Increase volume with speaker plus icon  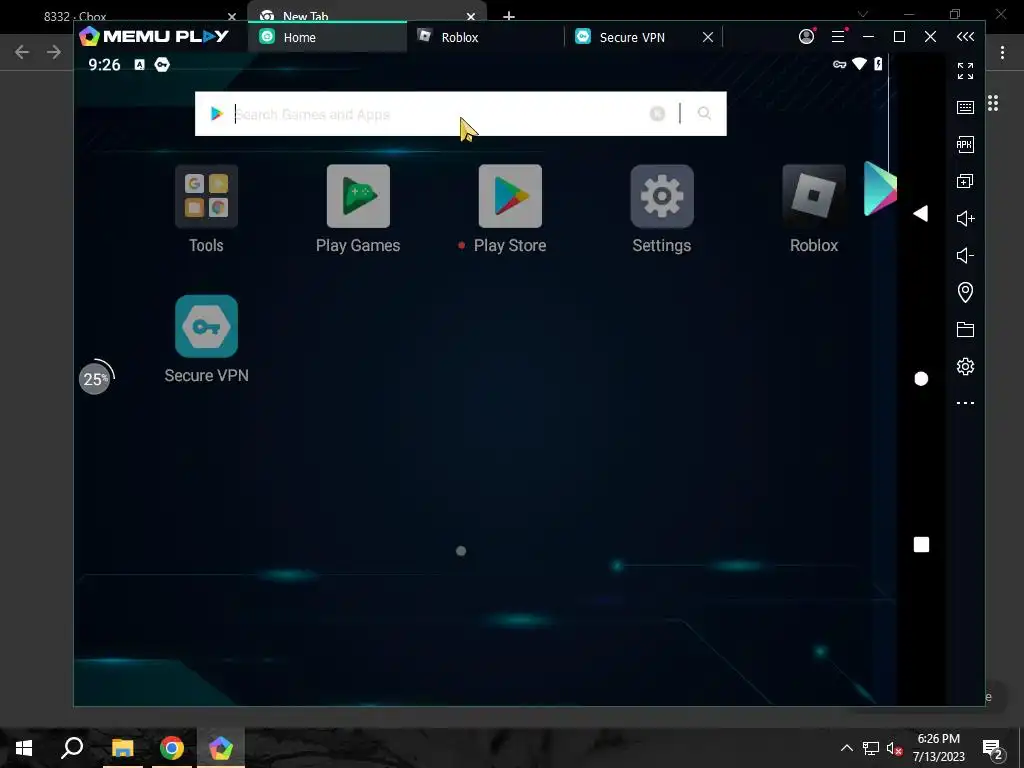pyautogui.click(x=965, y=218)
